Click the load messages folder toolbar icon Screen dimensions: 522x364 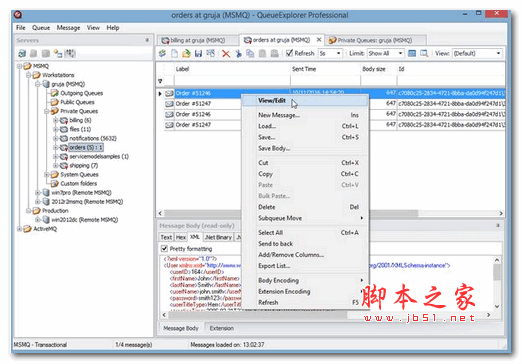pos(186,53)
